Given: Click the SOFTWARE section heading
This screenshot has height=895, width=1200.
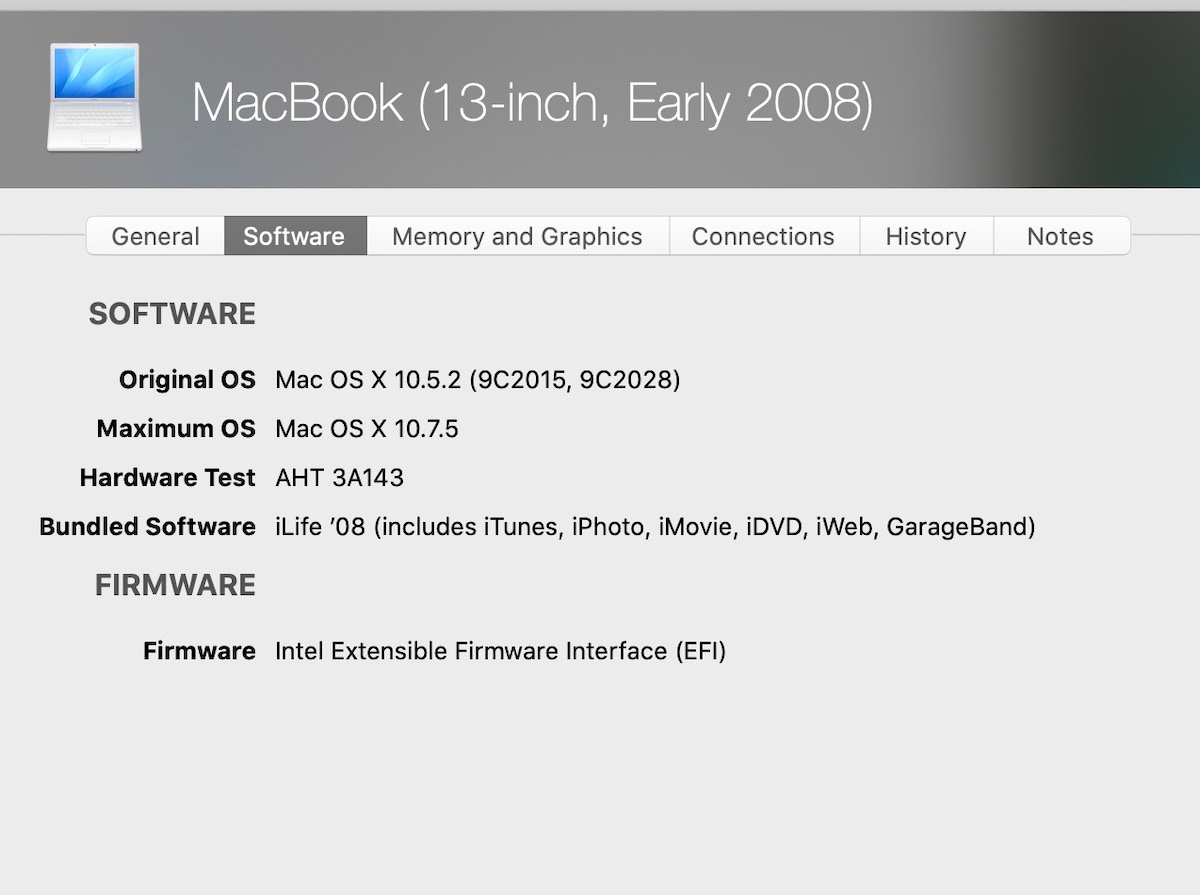Looking at the screenshot, I should [172, 314].
